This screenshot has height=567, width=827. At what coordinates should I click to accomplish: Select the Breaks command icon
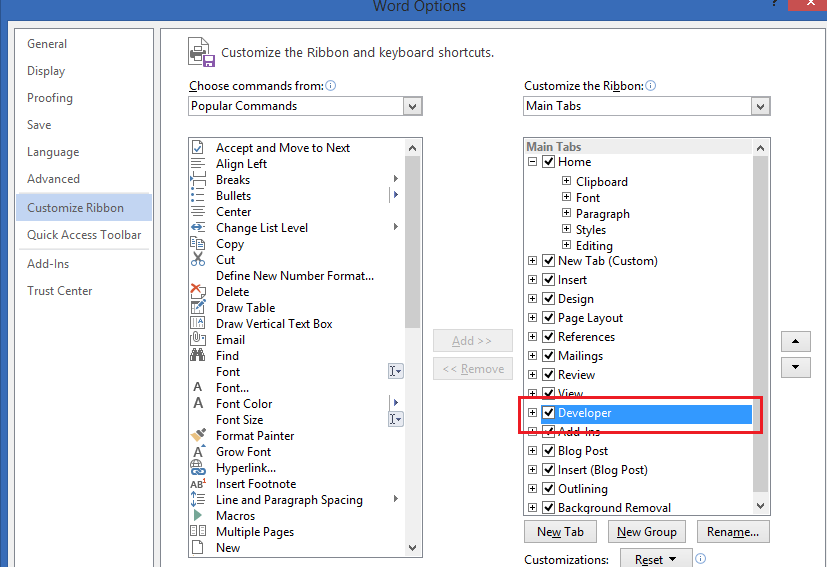tap(198, 179)
